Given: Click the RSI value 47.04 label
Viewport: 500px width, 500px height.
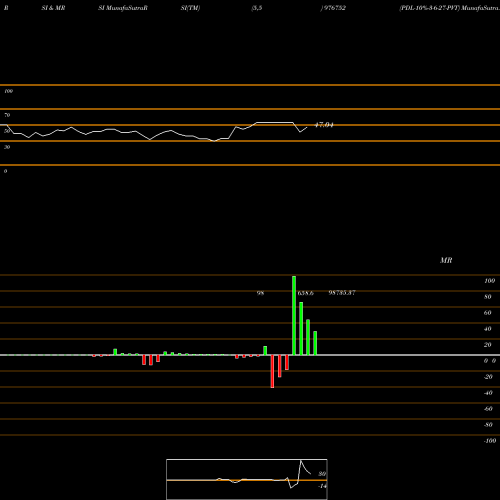Looking at the screenshot, I should (x=324, y=125).
